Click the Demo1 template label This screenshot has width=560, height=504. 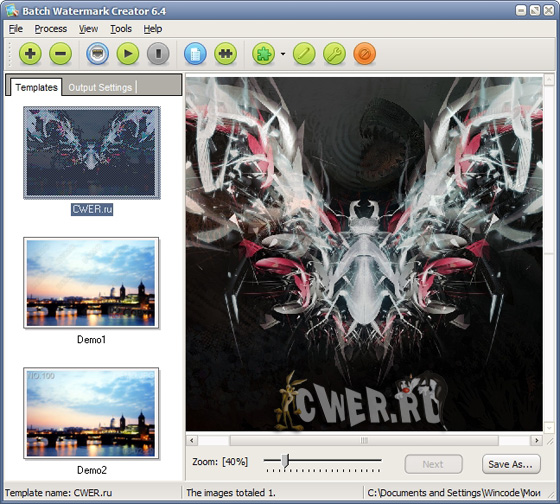[91, 339]
